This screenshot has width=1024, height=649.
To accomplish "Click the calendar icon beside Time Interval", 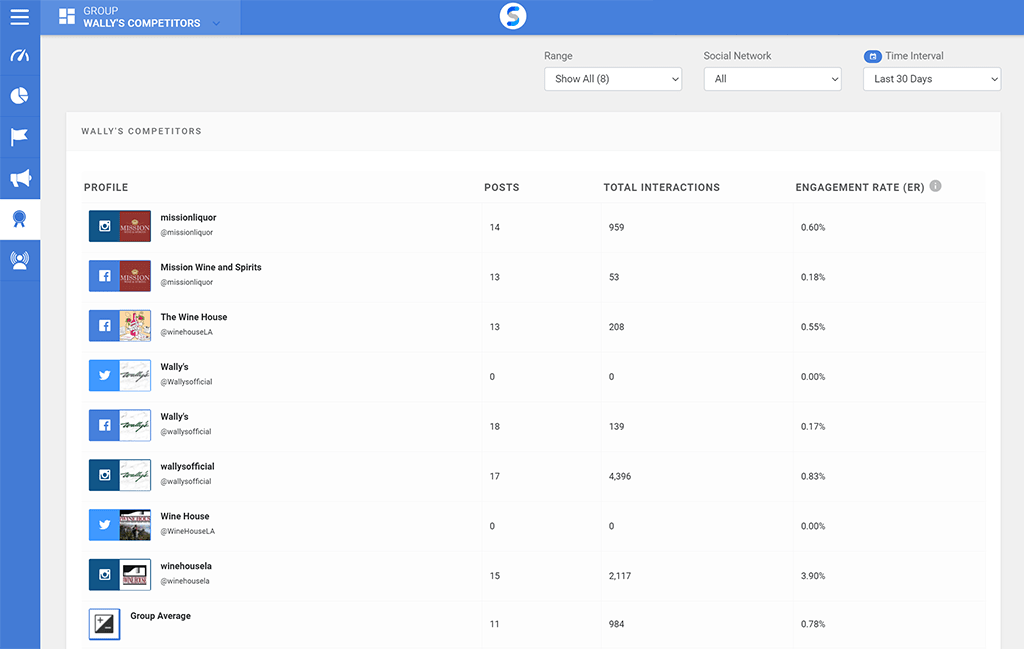I will click(872, 56).
